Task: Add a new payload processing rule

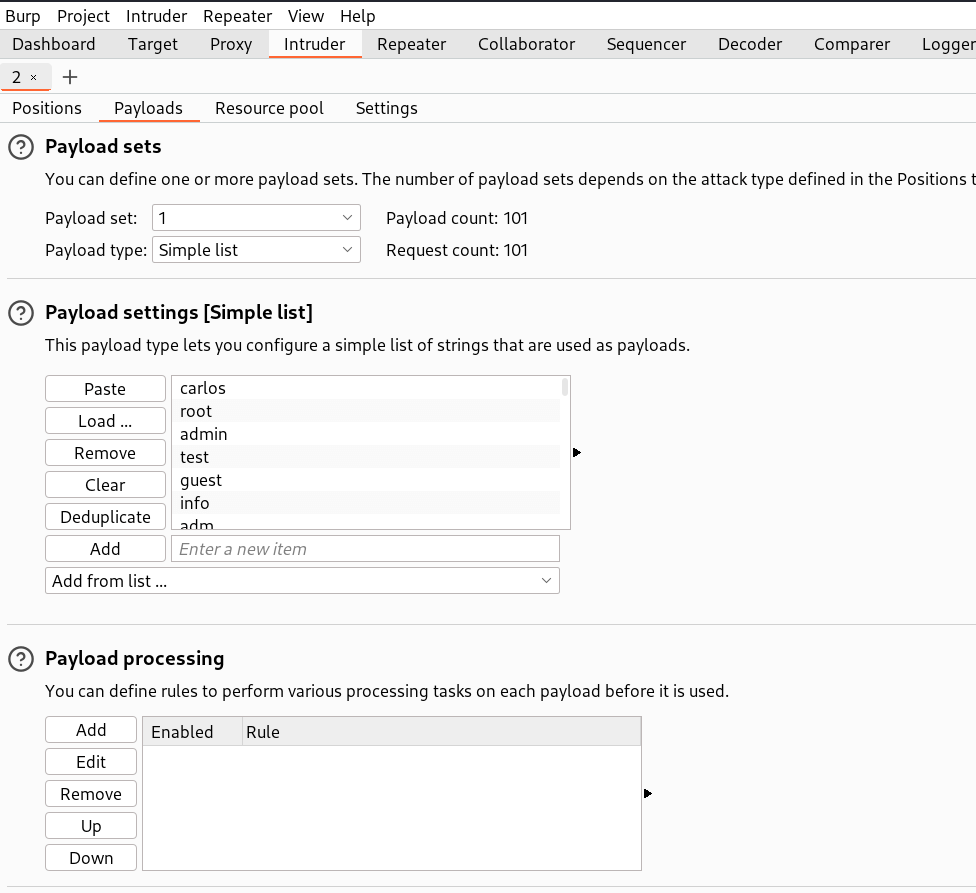Action: click(90, 729)
